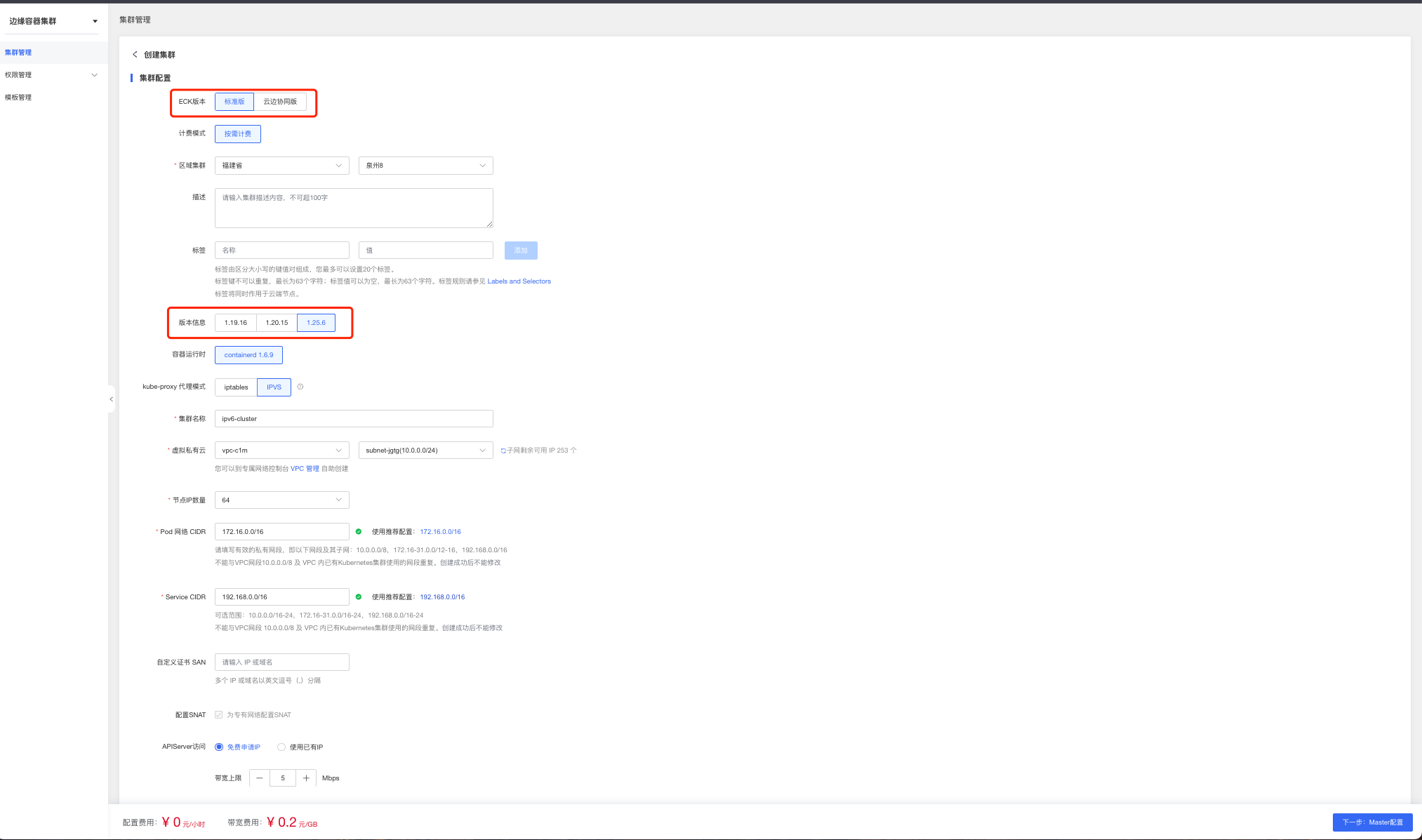Select Kubernetes version 1.25.6
The image size is (1422, 840).
(316, 323)
